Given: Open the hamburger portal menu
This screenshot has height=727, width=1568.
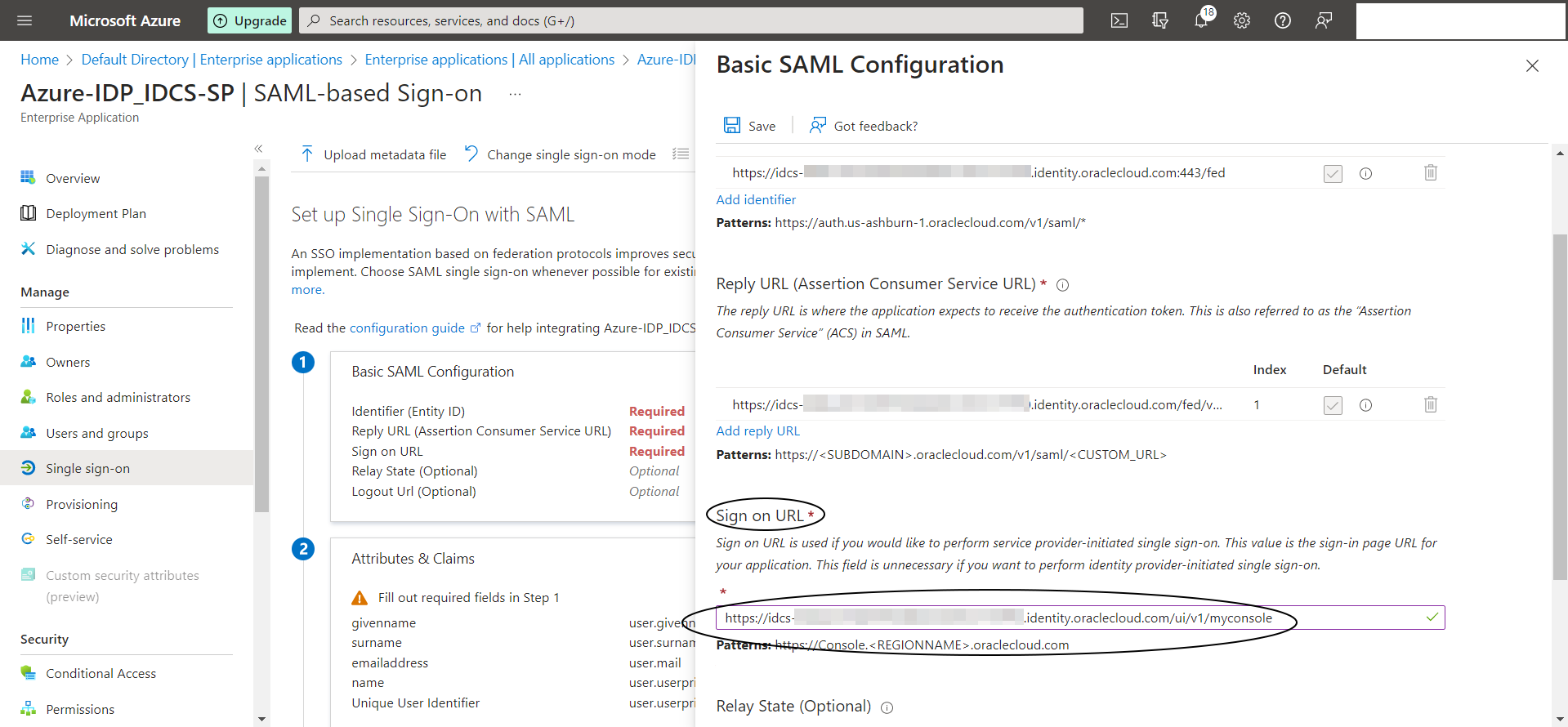Looking at the screenshot, I should (x=25, y=20).
